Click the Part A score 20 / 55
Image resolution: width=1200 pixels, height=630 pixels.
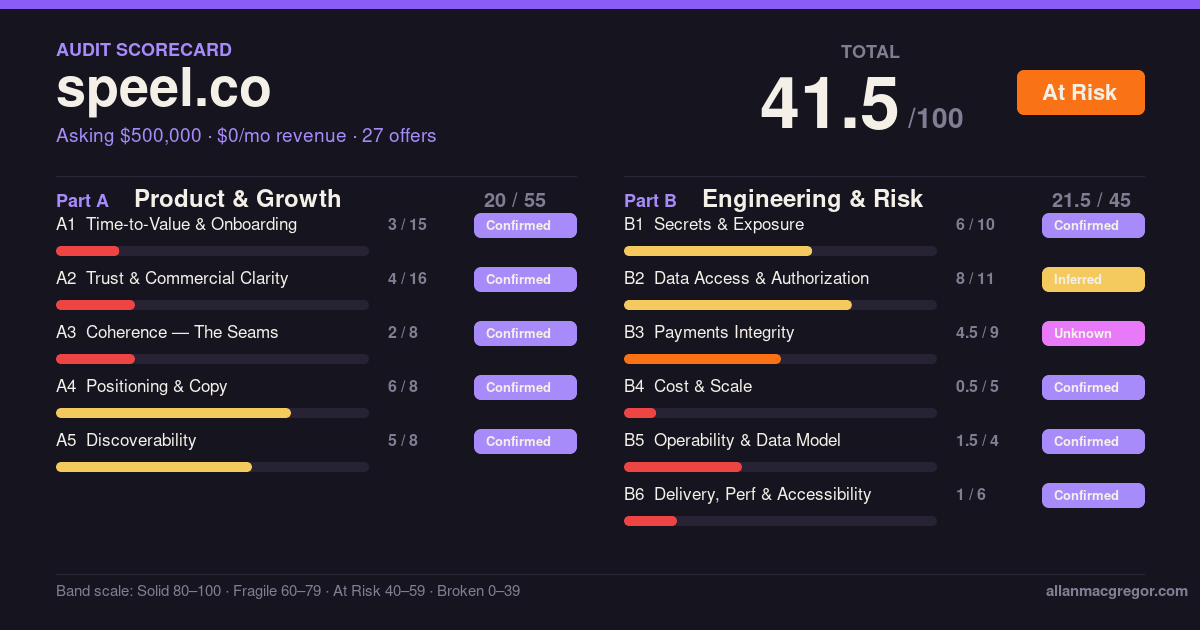pos(515,200)
